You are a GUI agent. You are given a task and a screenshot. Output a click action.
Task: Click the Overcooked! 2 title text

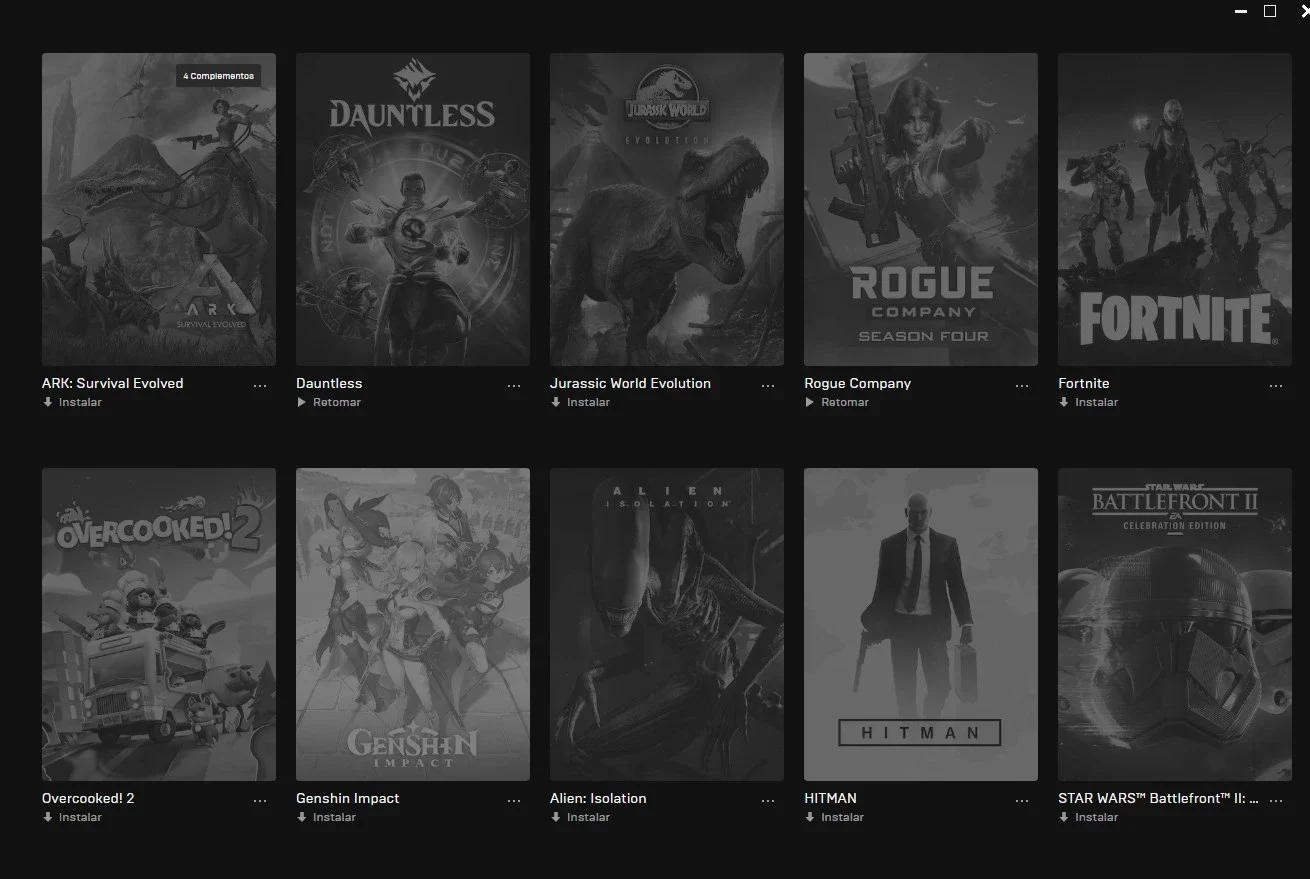point(88,798)
